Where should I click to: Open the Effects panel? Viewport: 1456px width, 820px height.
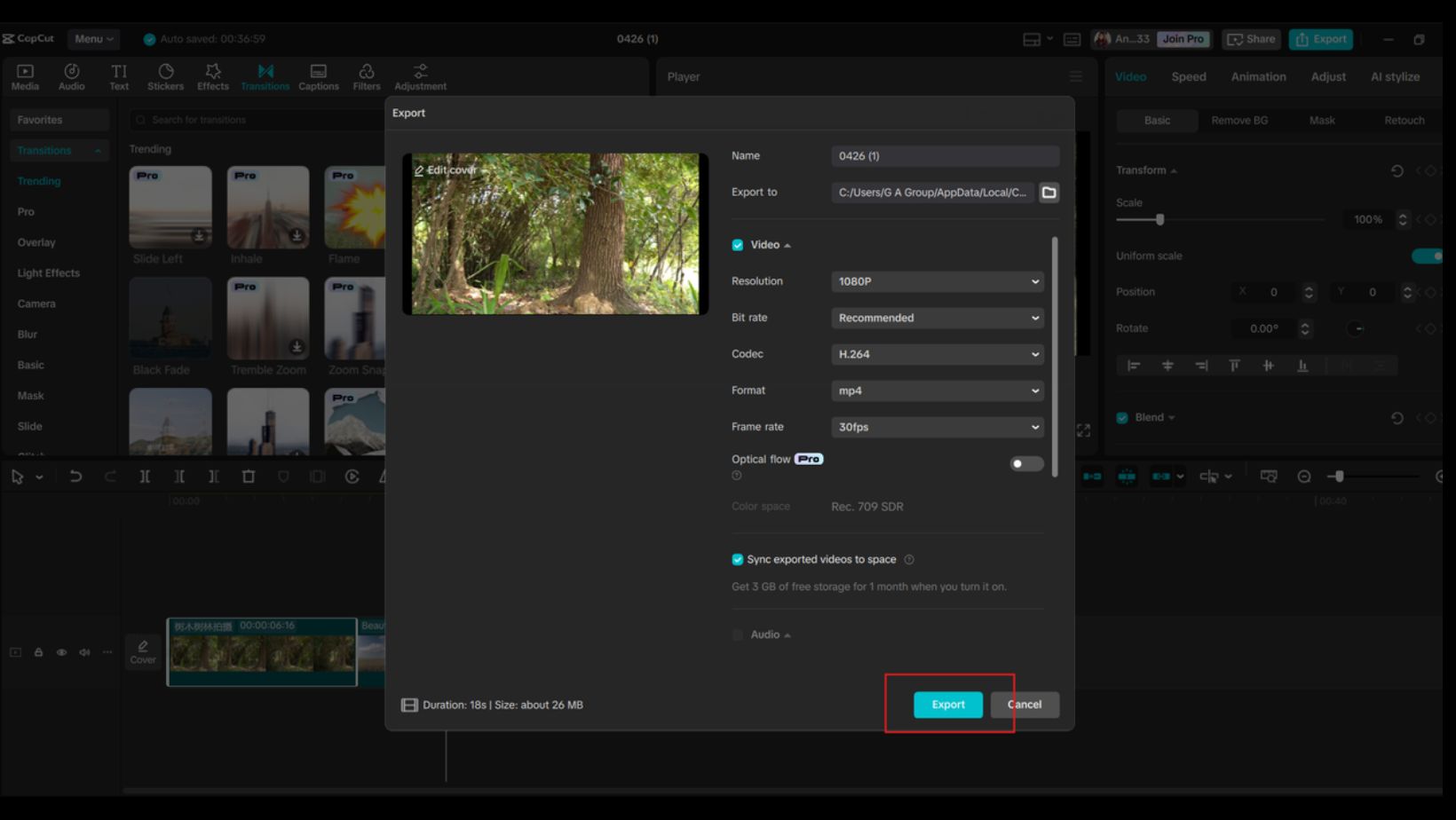213,77
